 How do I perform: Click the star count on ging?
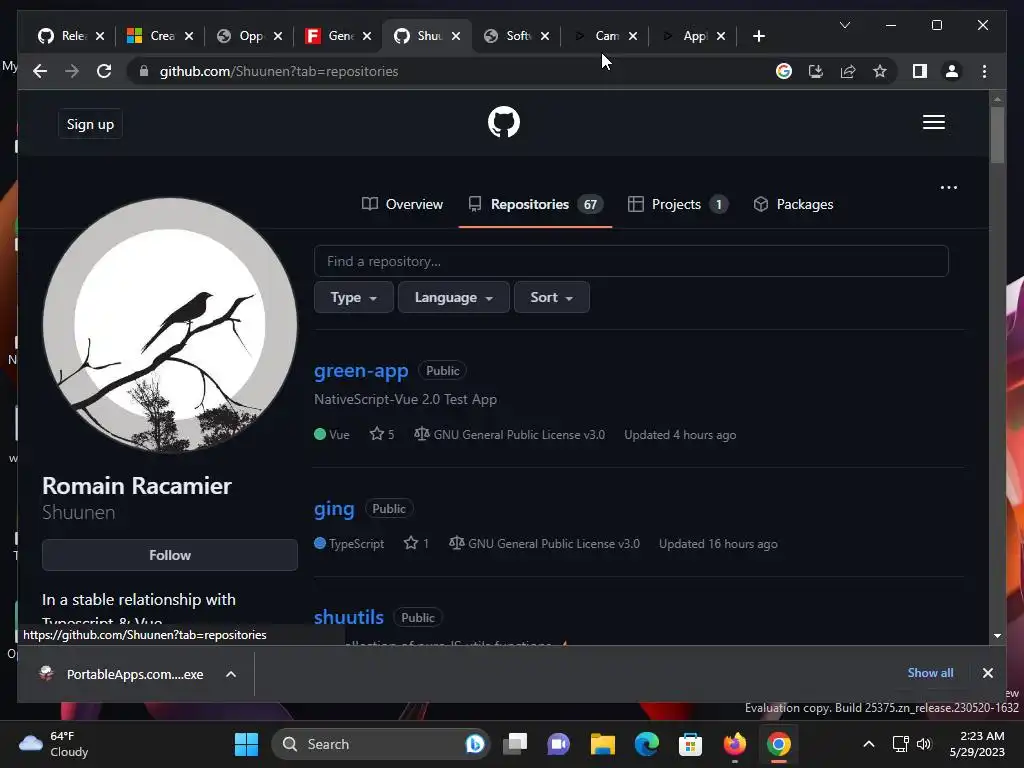[416, 543]
